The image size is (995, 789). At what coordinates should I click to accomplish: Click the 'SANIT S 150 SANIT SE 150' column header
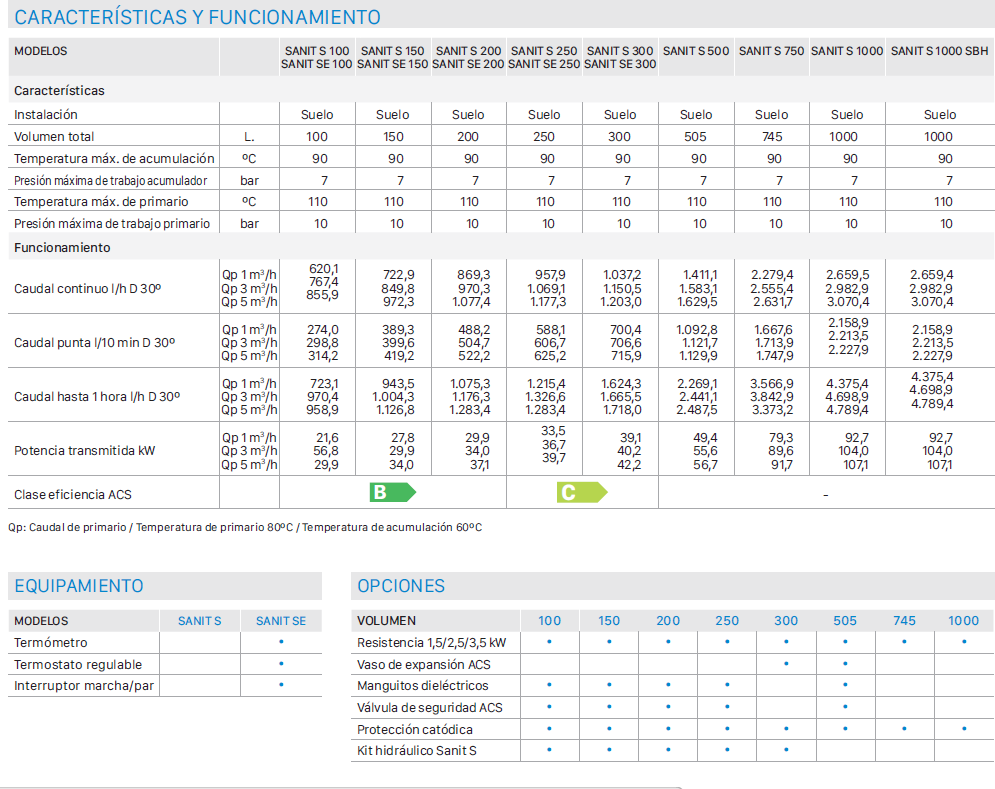point(393,57)
